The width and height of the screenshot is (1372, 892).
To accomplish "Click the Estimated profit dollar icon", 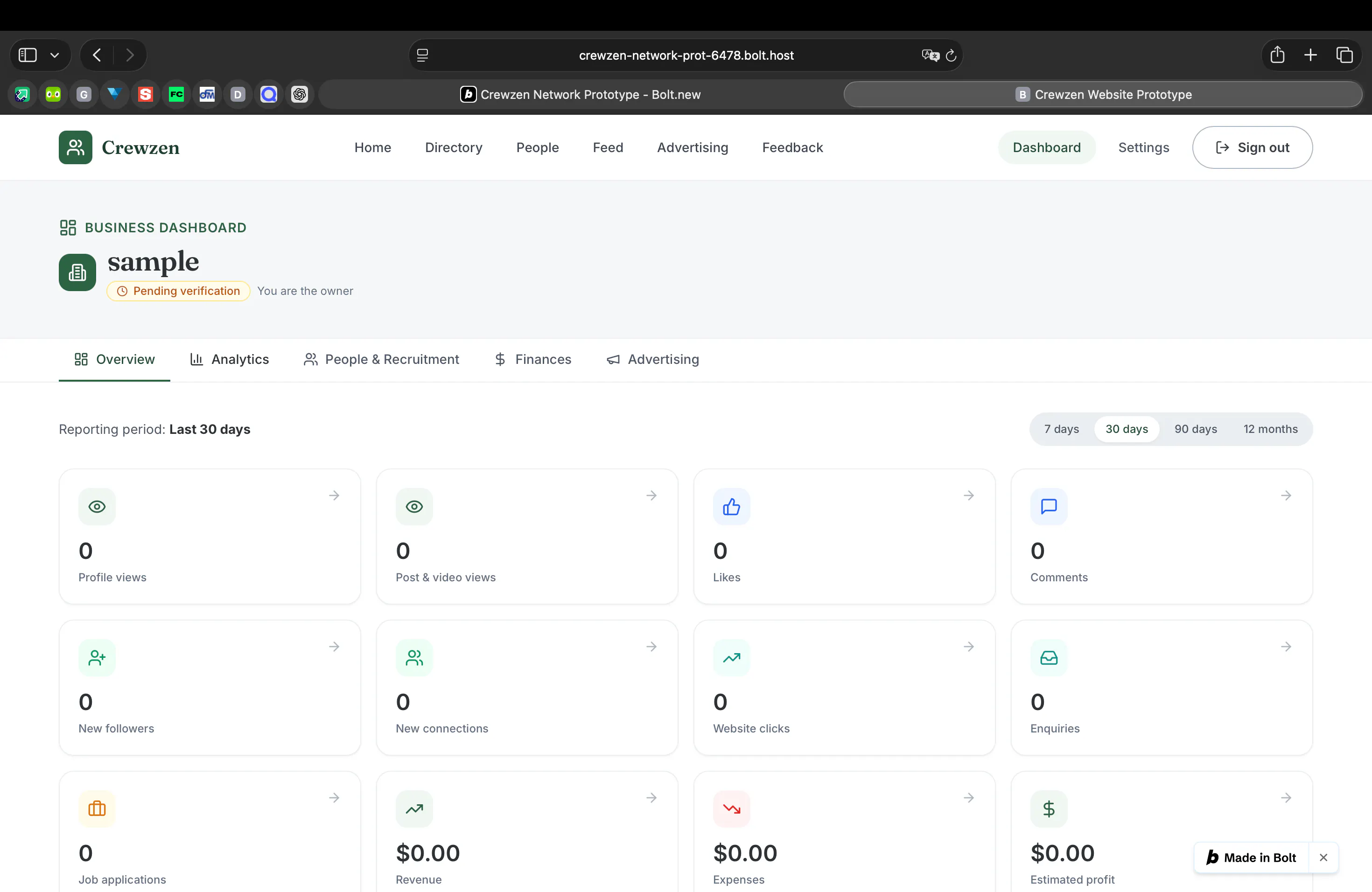I will 1049,808.
